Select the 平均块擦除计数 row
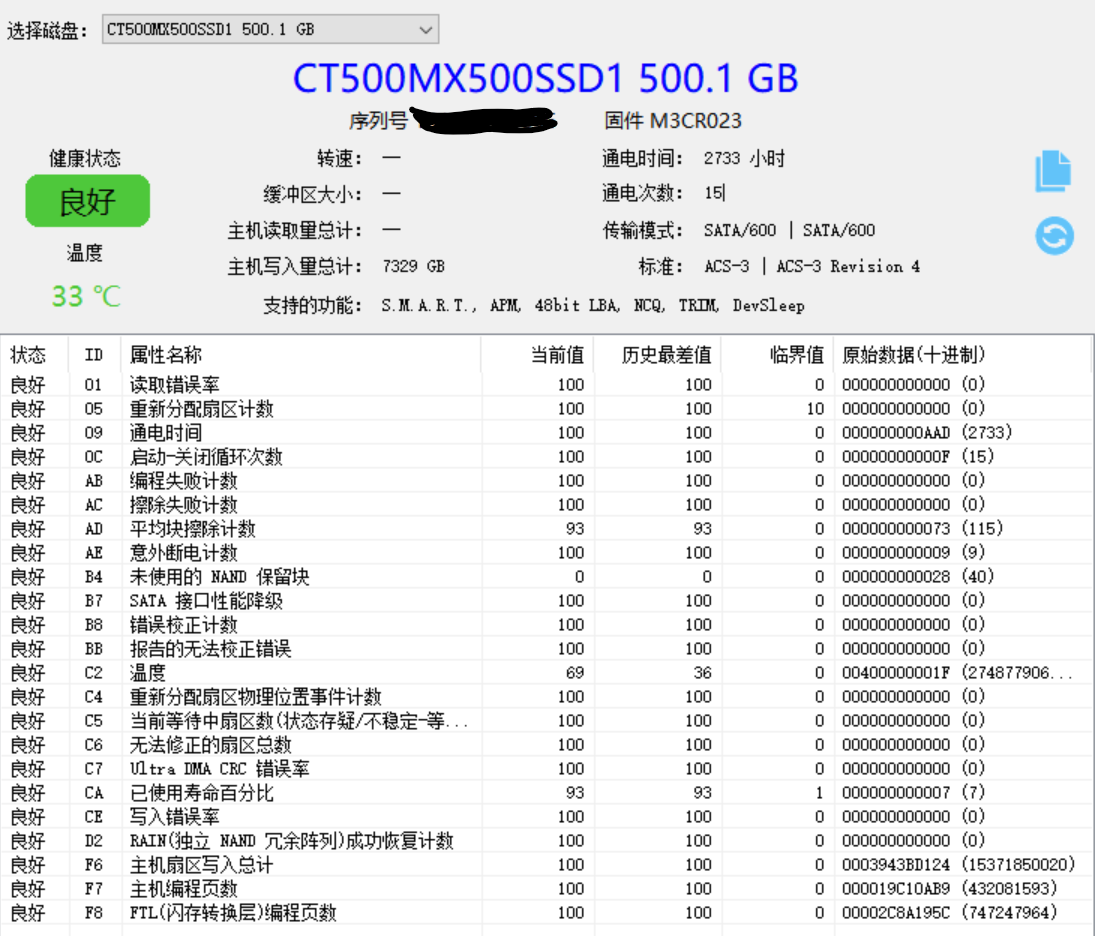The image size is (1095, 936). point(545,529)
